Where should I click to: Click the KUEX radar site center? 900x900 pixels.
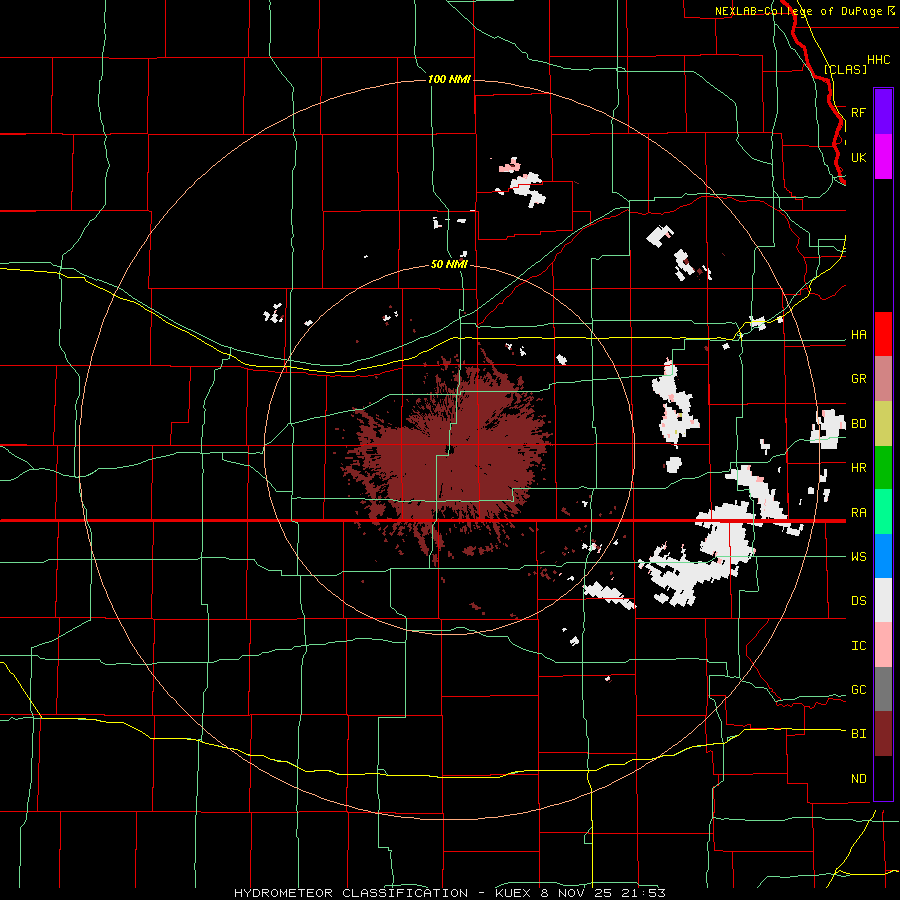[x=450, y=450]
